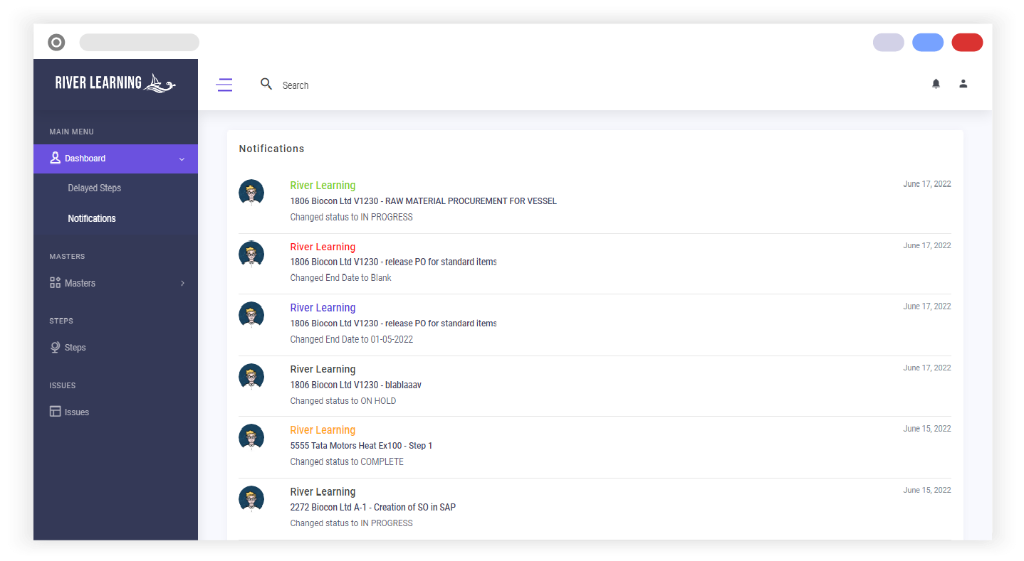Click avatar of blablaaav notification
Image resolution: width=1024 pixels, height=561 pixels.
(x=251, y=377)
